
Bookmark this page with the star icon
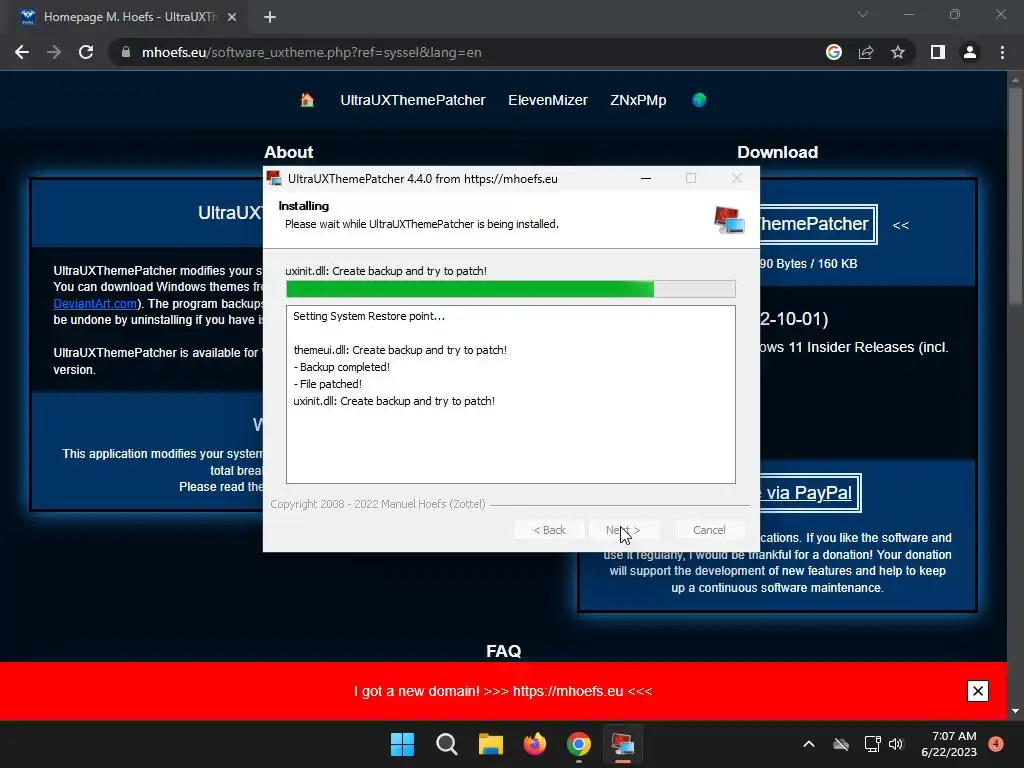[x=898, y=52]
